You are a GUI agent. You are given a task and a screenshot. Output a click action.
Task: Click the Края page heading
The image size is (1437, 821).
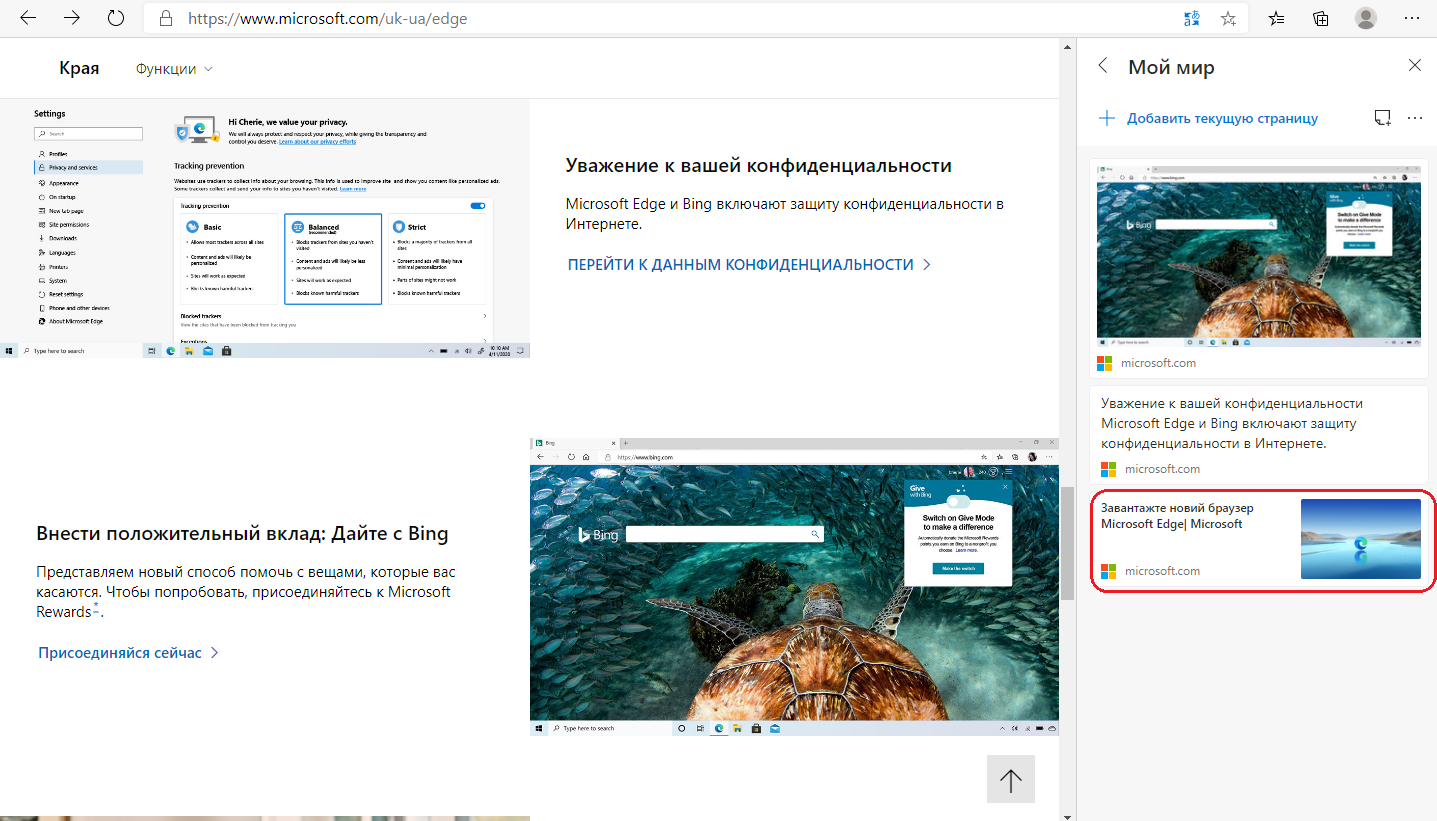(x=79, y=68)
